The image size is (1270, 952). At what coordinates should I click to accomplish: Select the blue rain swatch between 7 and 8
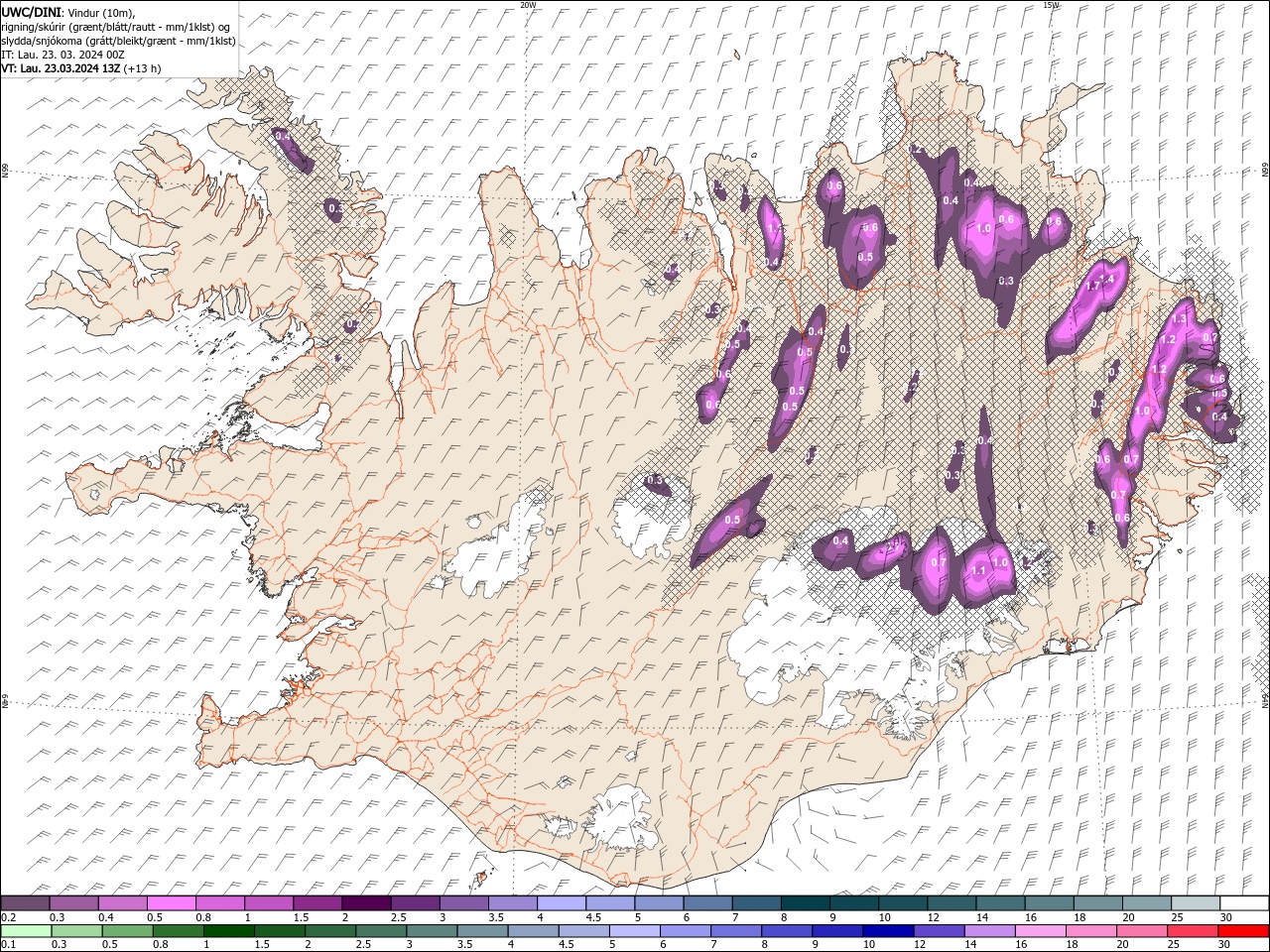click(736, 931)
